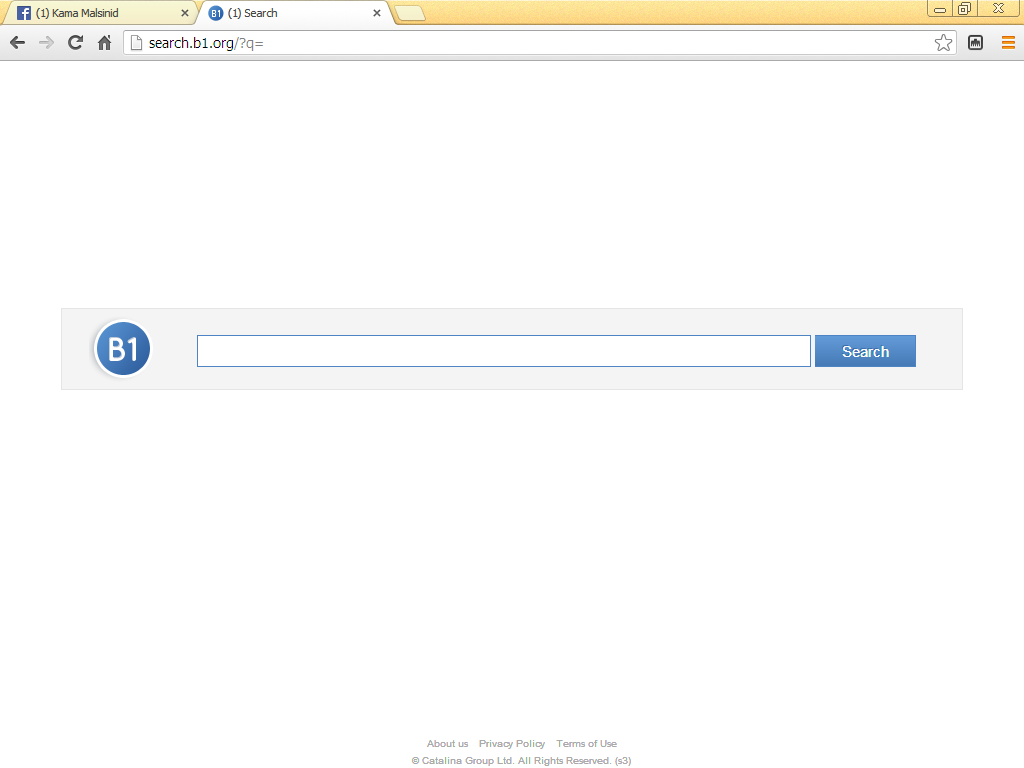This screenshot has width=1024, height=768.
Task: Click the Catalina Group copyright text
Action: pos(521,761)
